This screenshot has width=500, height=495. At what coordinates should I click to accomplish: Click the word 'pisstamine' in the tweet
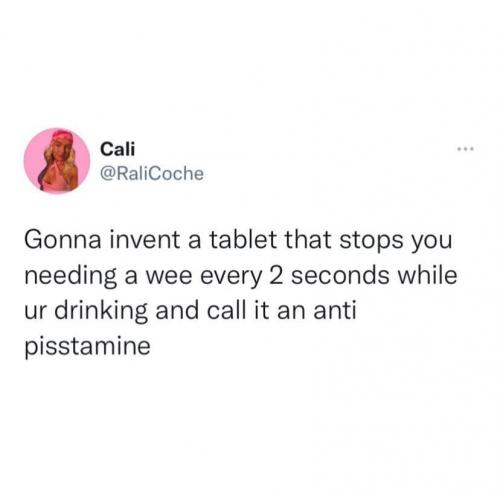point(87,347)
